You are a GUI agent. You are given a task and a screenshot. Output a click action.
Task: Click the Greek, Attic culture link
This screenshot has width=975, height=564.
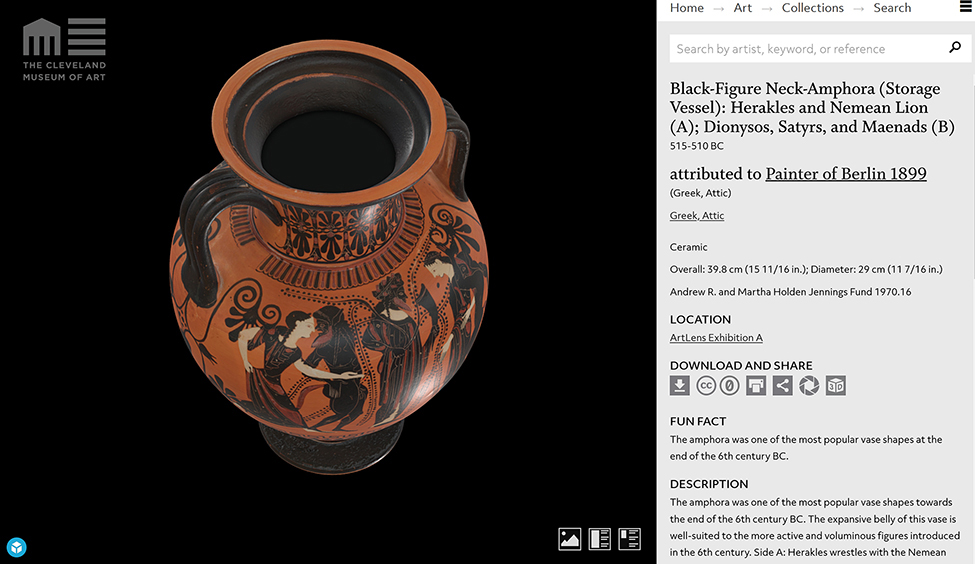coord(697,216)
